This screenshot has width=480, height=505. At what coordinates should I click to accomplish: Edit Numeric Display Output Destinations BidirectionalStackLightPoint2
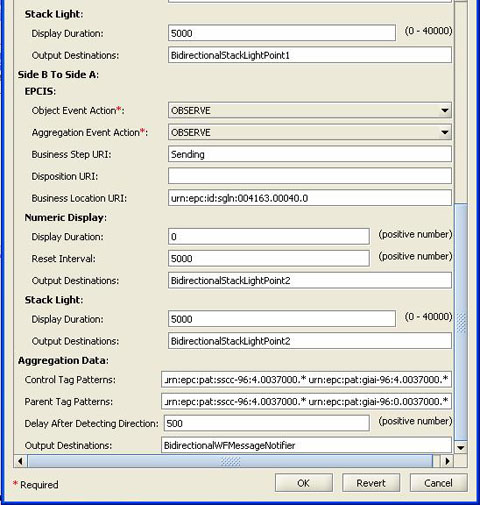310,281
